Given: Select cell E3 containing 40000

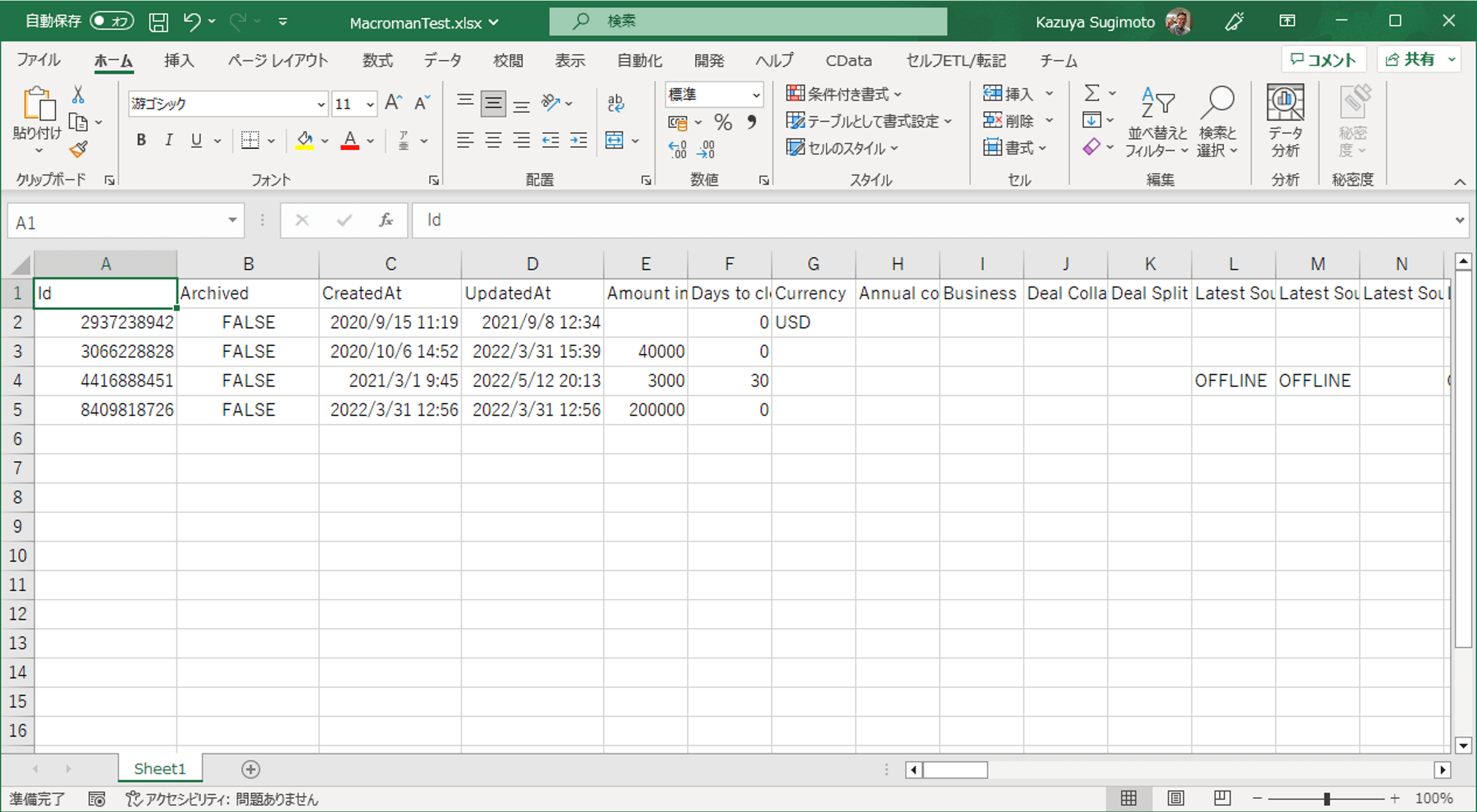Looking at the screenshot, I should 645,351.
